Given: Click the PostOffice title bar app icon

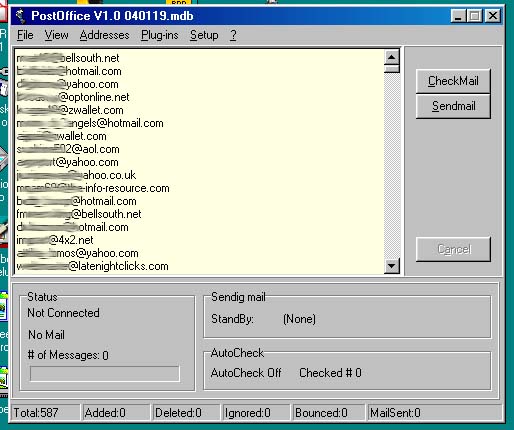Looking at the screenshot, I should [21, 16].
